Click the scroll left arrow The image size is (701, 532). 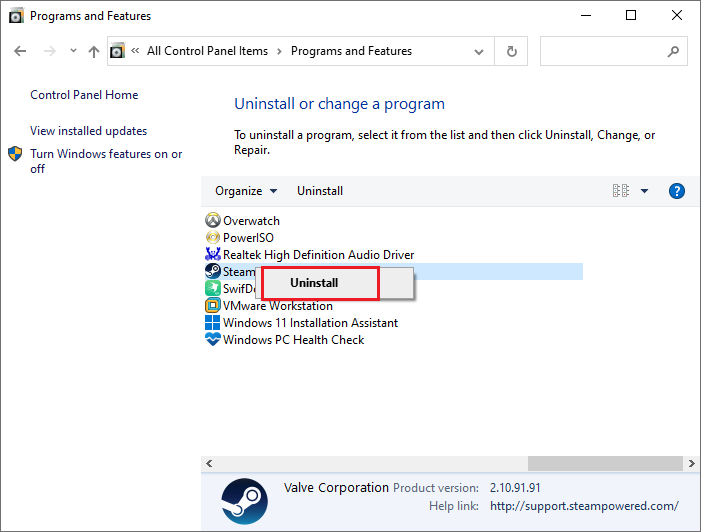coord(209,464)
